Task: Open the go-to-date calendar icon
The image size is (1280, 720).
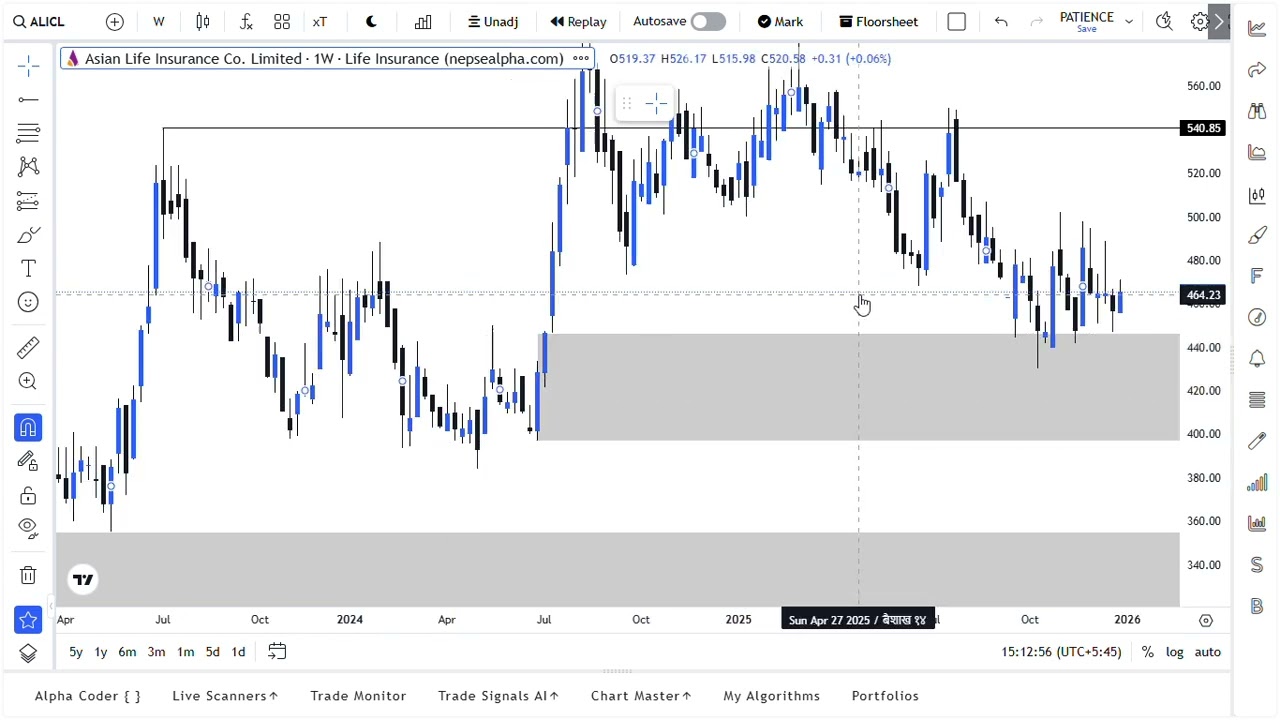Action: 277,652
